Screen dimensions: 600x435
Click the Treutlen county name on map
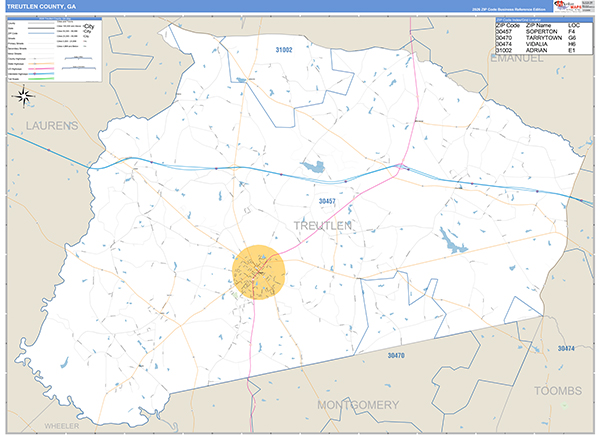[x=321, y=225]
